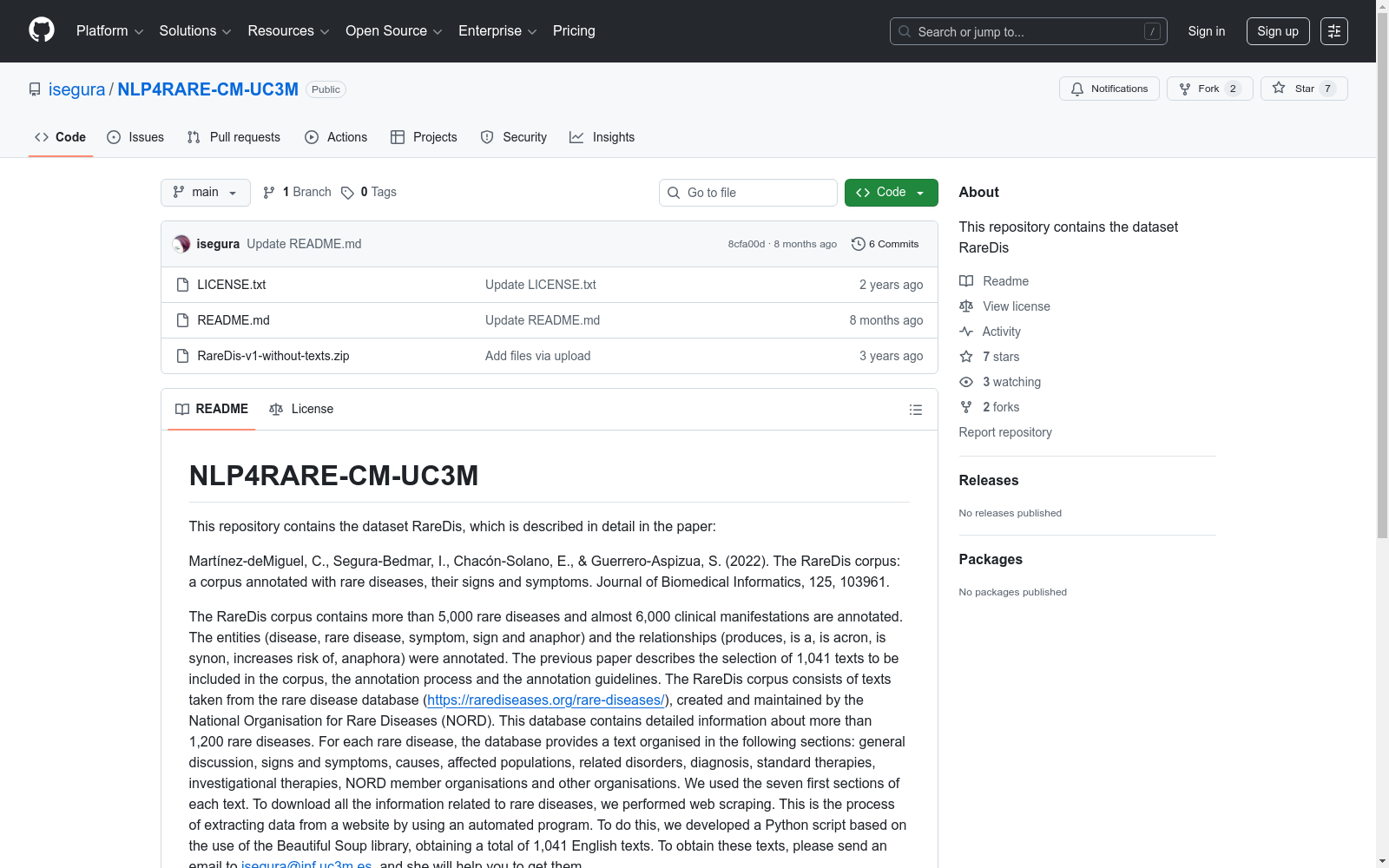Screen dimensions: 1389x868
Task: Open the Packages section heading
Action: tap(991, 559)
